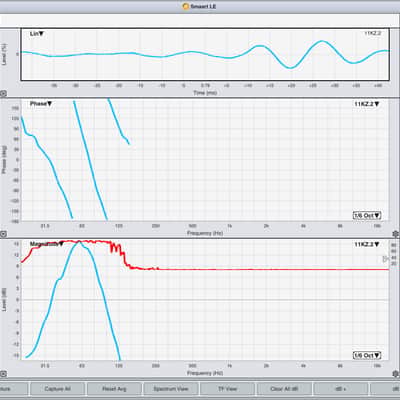Click the Capture All button
The width and height of the screenshot is (400, 400).
tap(57, 389)
